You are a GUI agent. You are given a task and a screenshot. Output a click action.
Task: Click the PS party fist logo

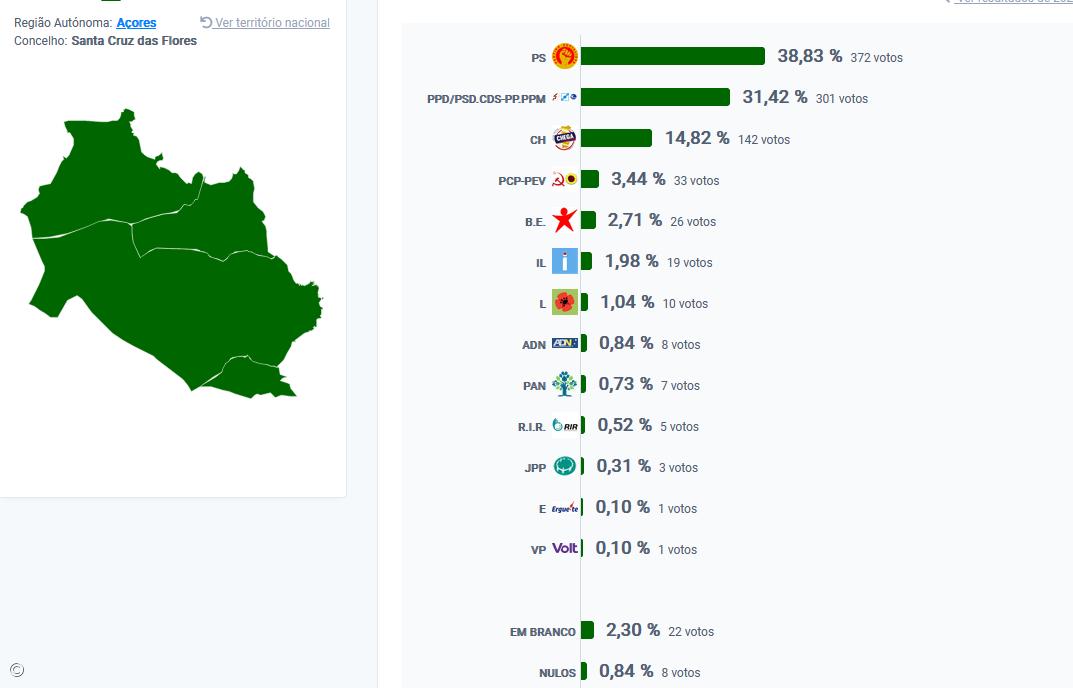(565, 57)
